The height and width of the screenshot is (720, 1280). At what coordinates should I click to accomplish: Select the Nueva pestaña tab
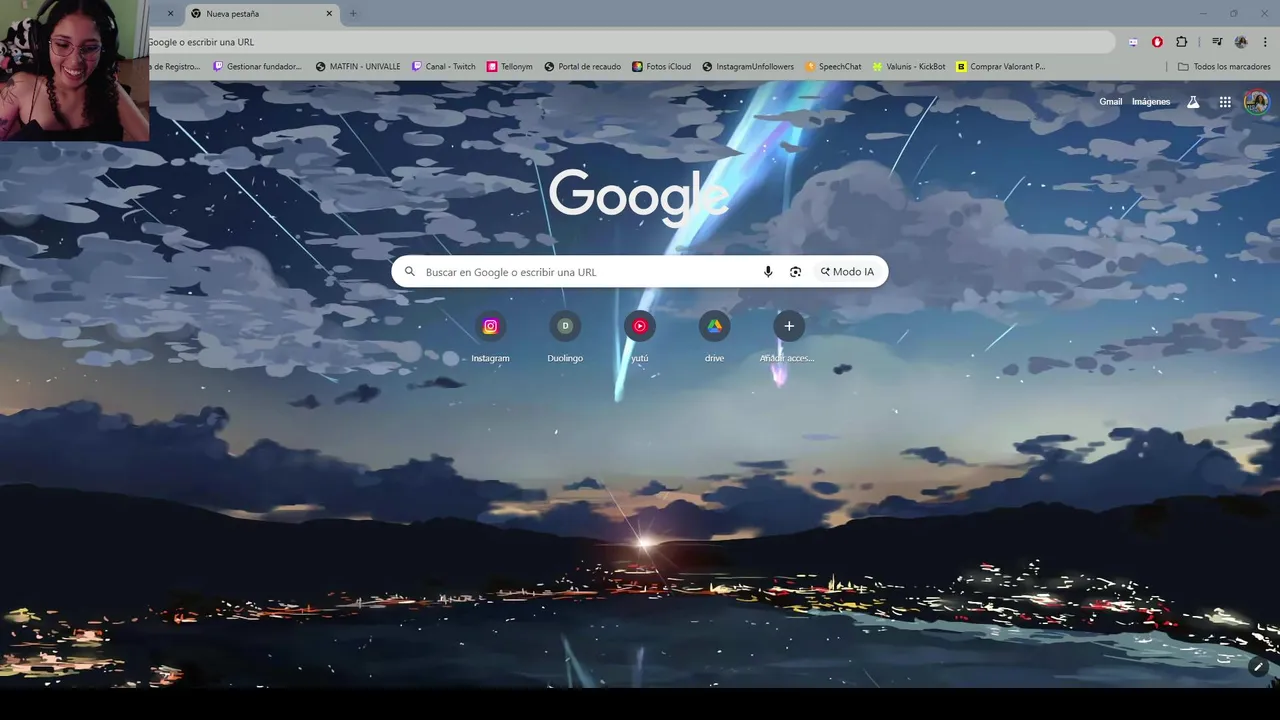pyautogui.click(x=262, y=14)
